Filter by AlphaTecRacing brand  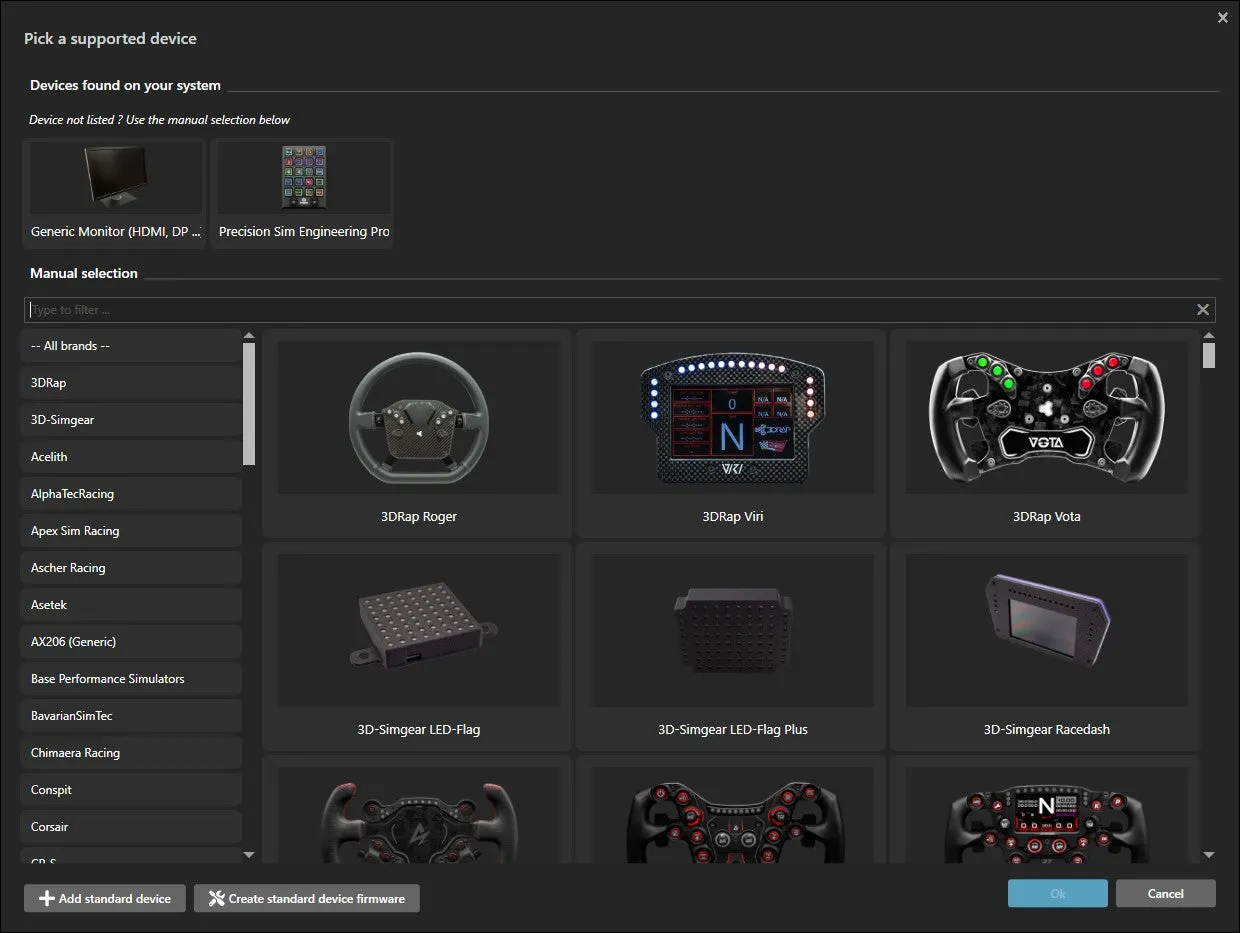coord(131,494)
